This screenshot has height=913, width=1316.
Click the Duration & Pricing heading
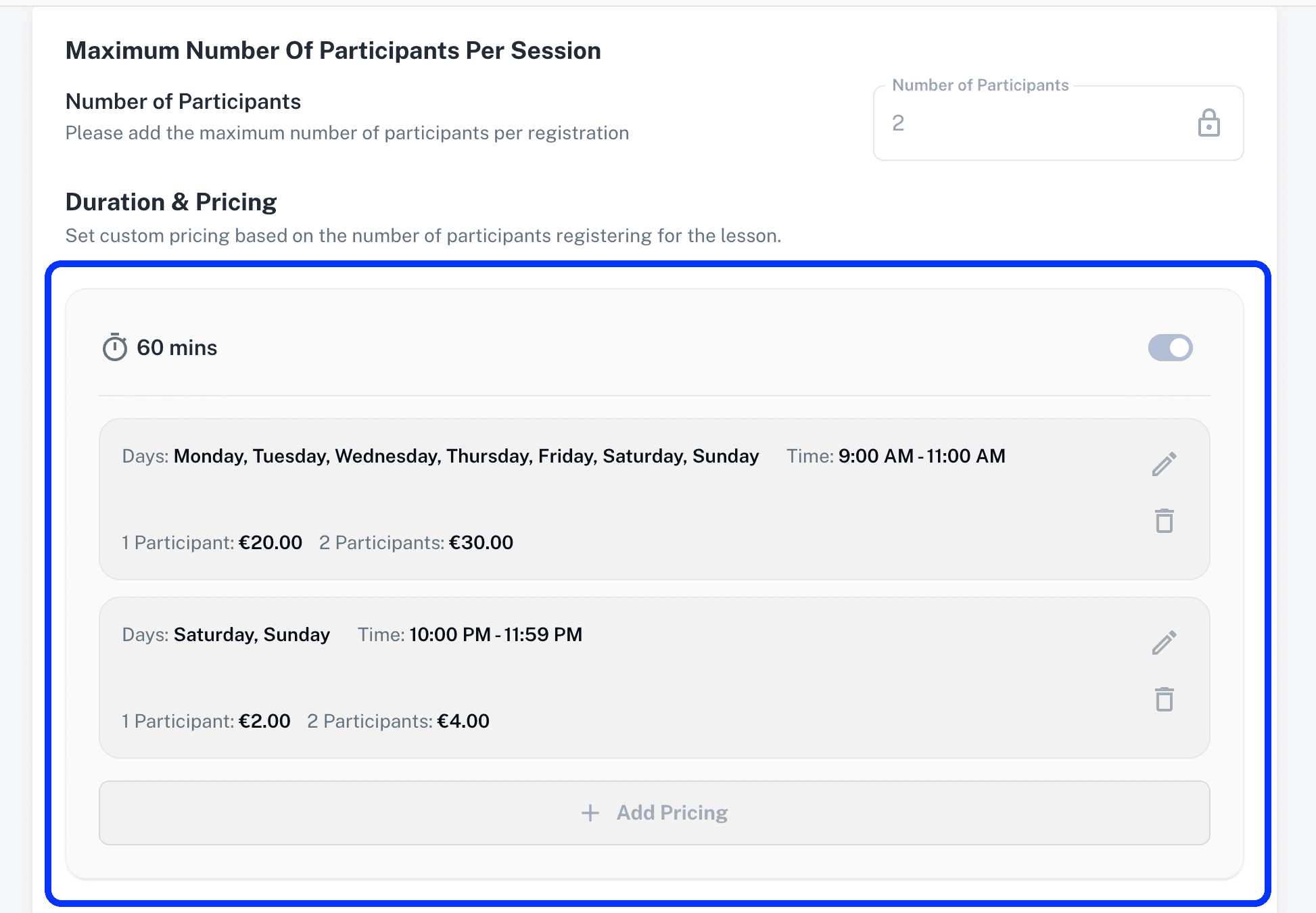click(171, 202)
